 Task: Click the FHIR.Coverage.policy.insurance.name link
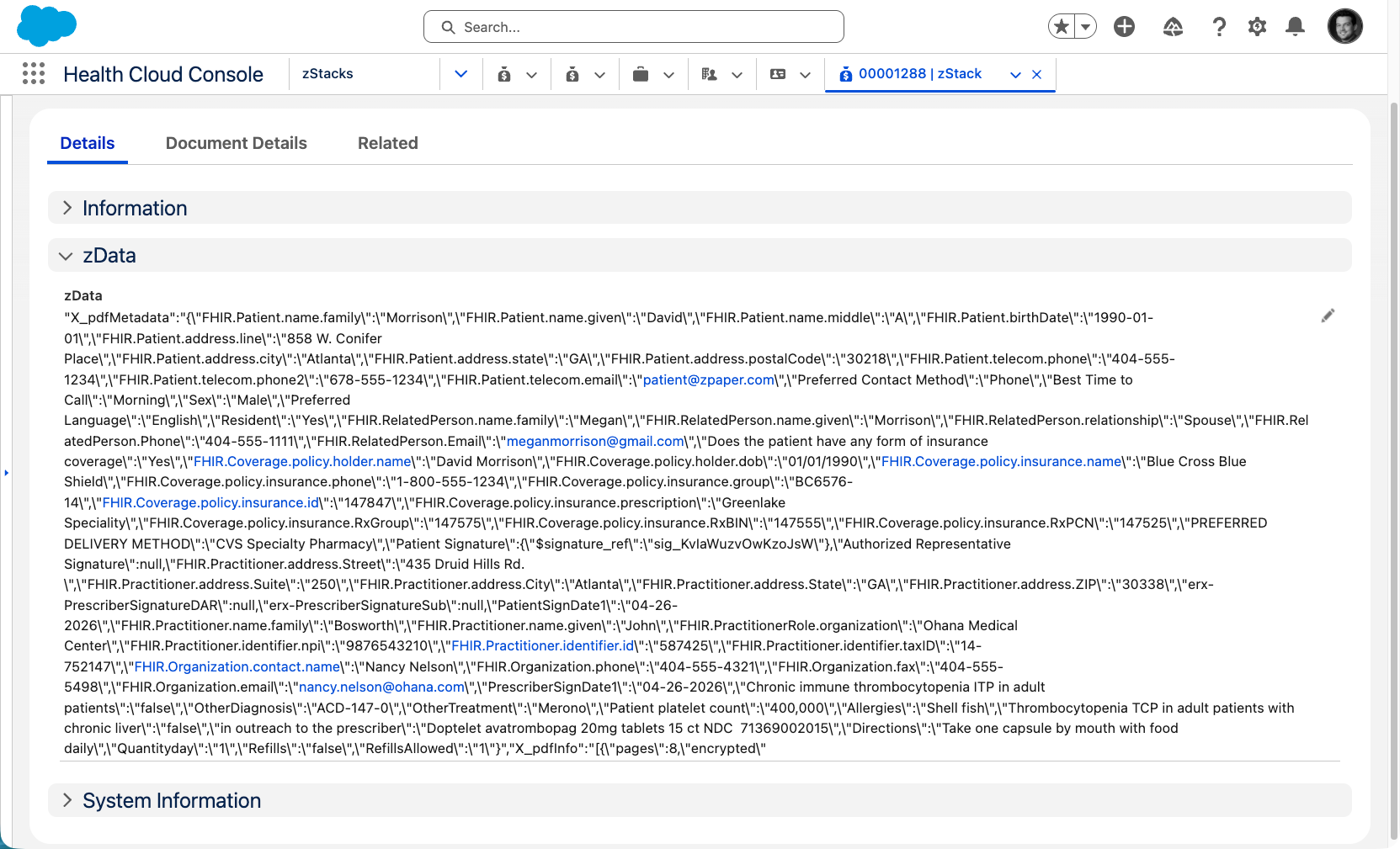(x=1002, y=461)
